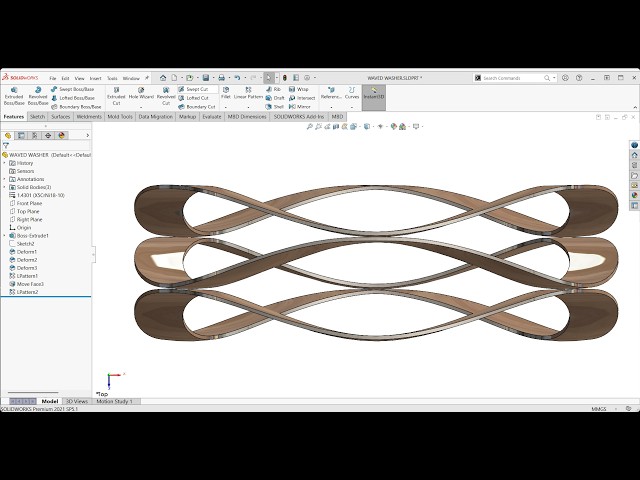Switch to the Surfaces tab
The image size is (640, 480).
(x=60, y=117)
